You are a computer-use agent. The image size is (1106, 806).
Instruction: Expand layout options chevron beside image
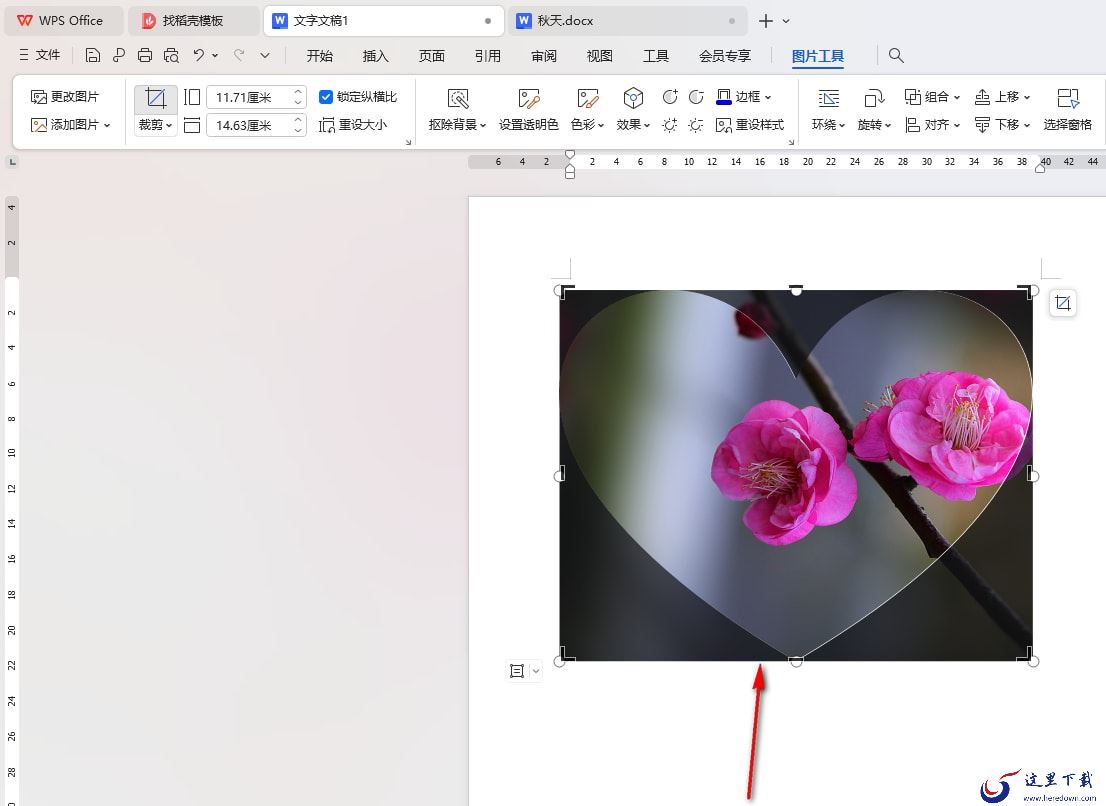coord(535,671)
